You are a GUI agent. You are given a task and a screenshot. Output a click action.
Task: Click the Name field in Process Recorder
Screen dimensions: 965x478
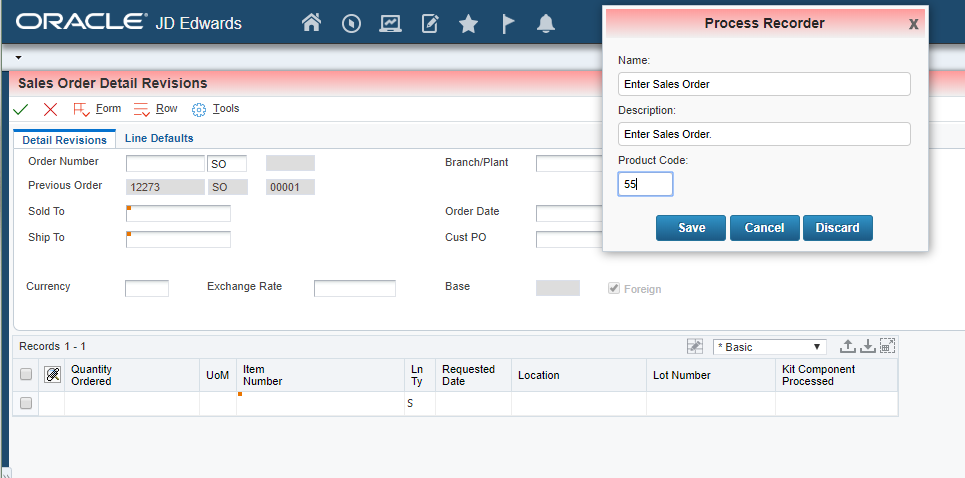(764, 84)
